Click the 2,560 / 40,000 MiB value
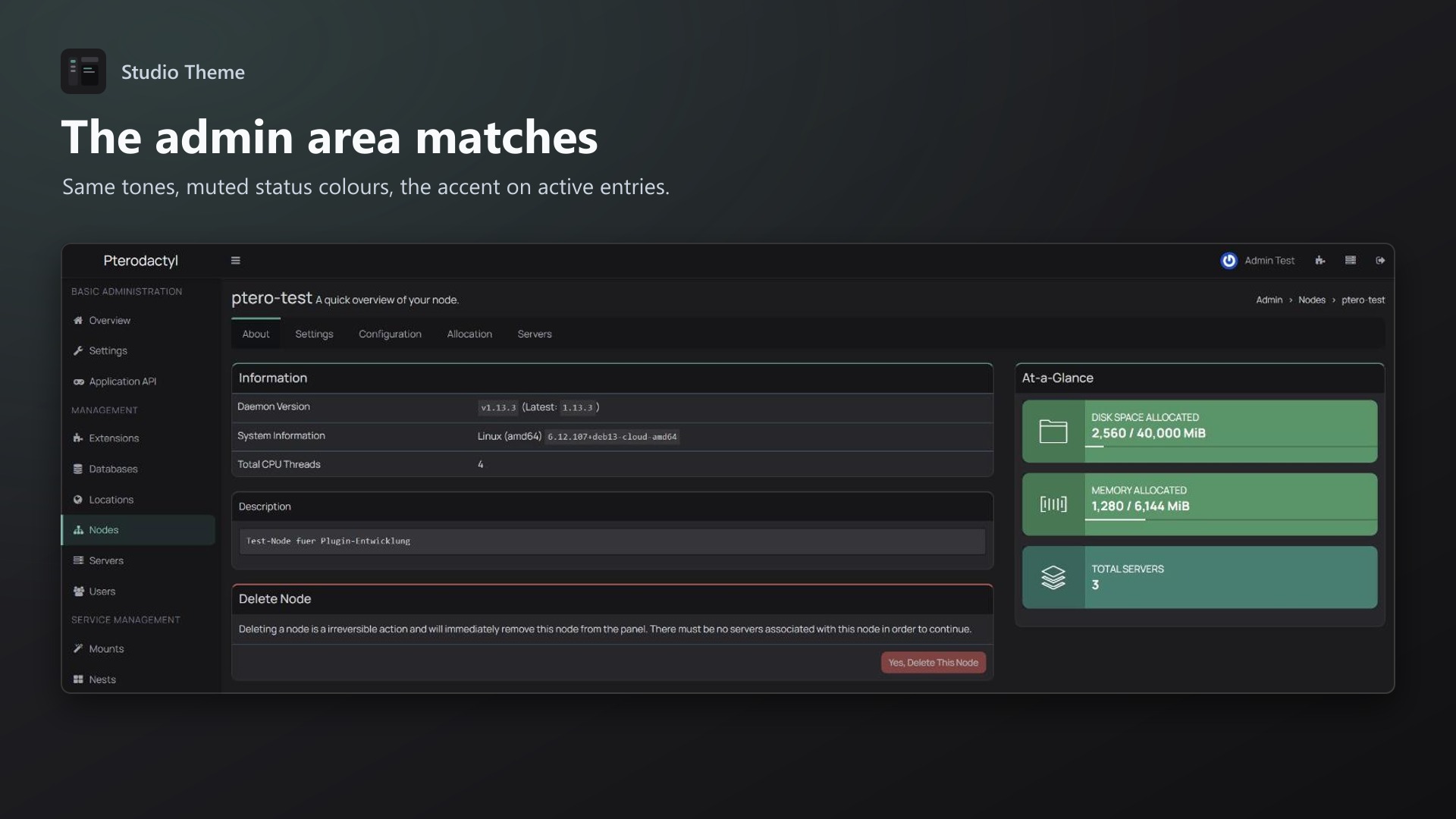 pos(1148,433)
